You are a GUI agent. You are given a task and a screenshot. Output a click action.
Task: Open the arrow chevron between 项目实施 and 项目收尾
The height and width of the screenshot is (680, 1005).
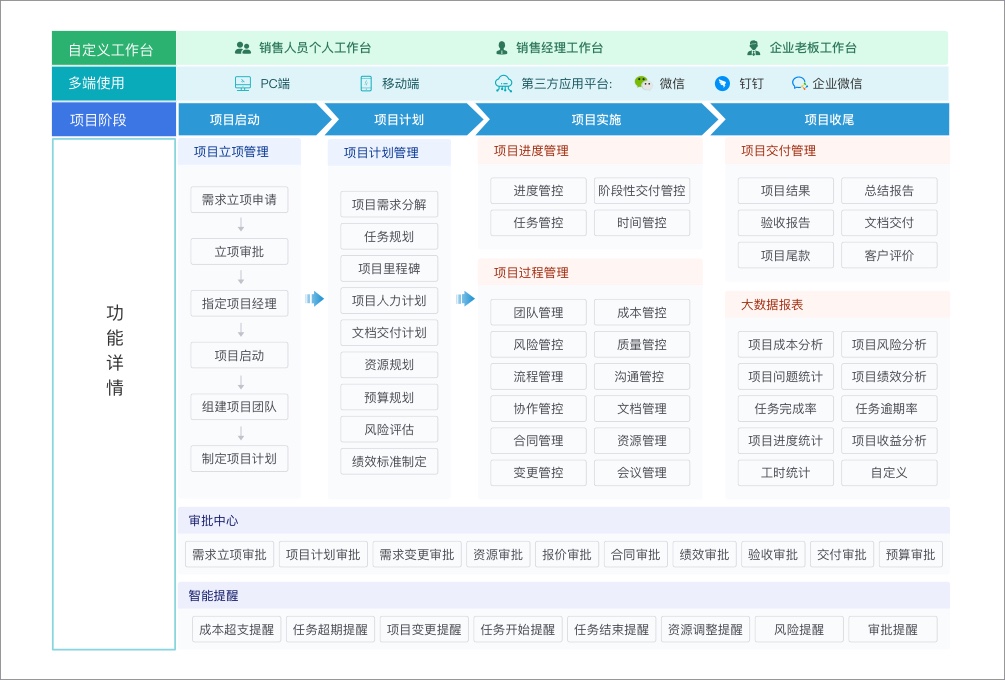[x=714, y=118]
